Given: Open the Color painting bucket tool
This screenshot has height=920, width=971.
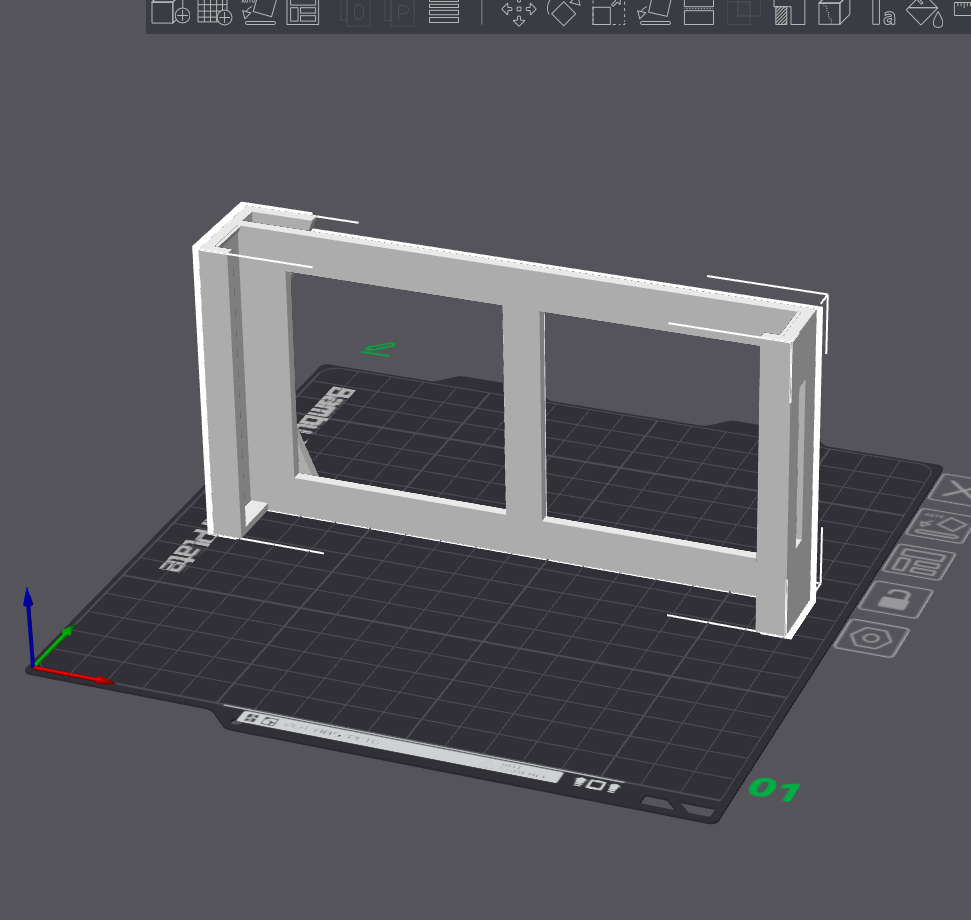Looking at the screenshot, I should (925, 14).
